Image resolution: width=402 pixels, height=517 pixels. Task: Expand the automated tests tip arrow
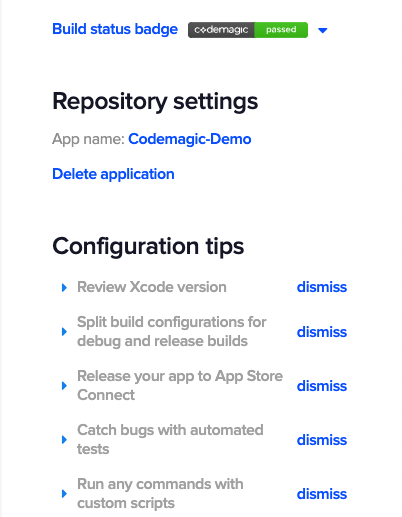click(64, 440)
